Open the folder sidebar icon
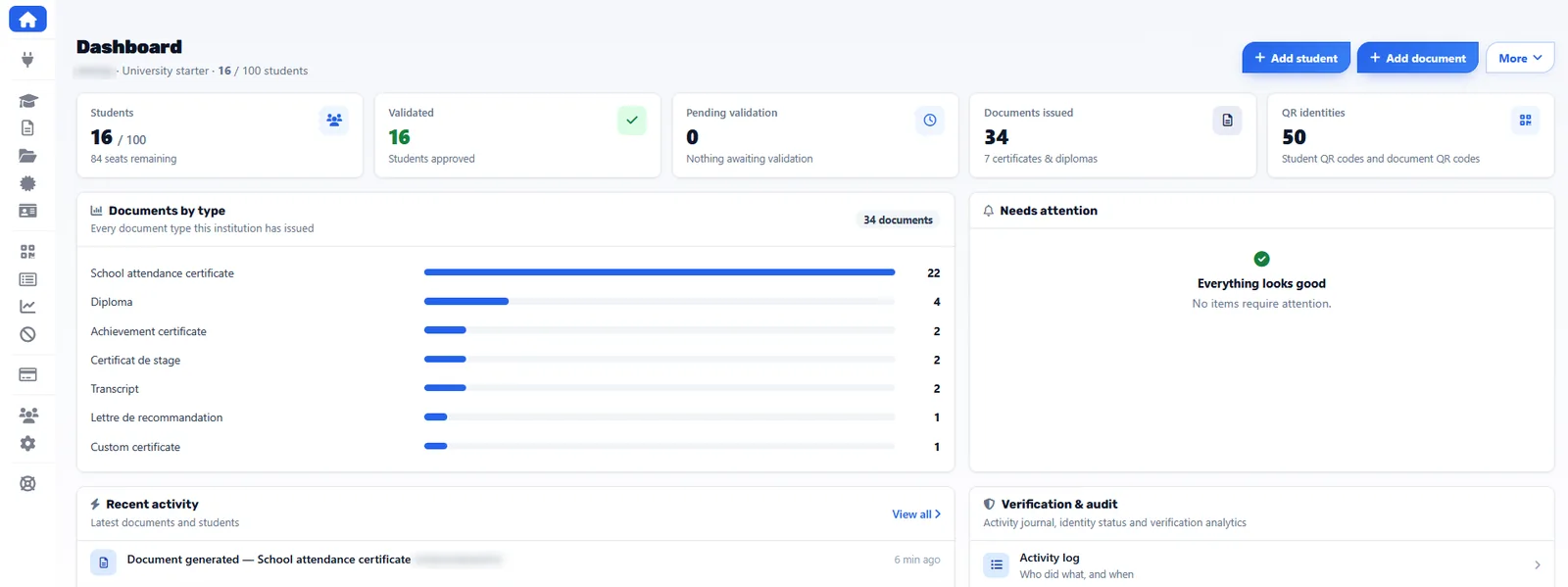This screenshot has height=587, width=1568. [27, 156]
